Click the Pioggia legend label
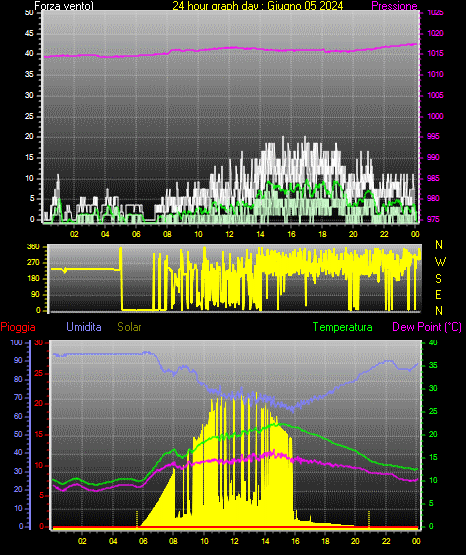The height and width of the screenshot is (555, 466). click(18, 327)
